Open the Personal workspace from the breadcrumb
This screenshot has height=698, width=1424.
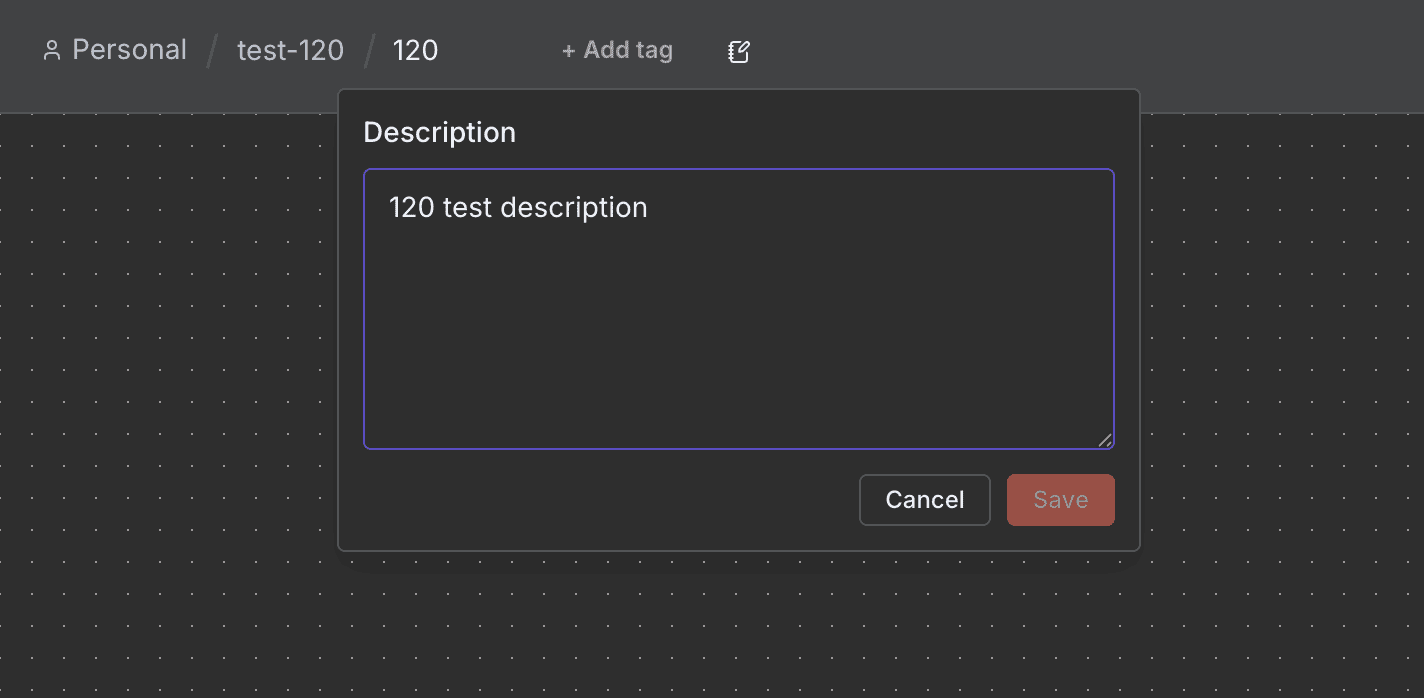[128, 49]
